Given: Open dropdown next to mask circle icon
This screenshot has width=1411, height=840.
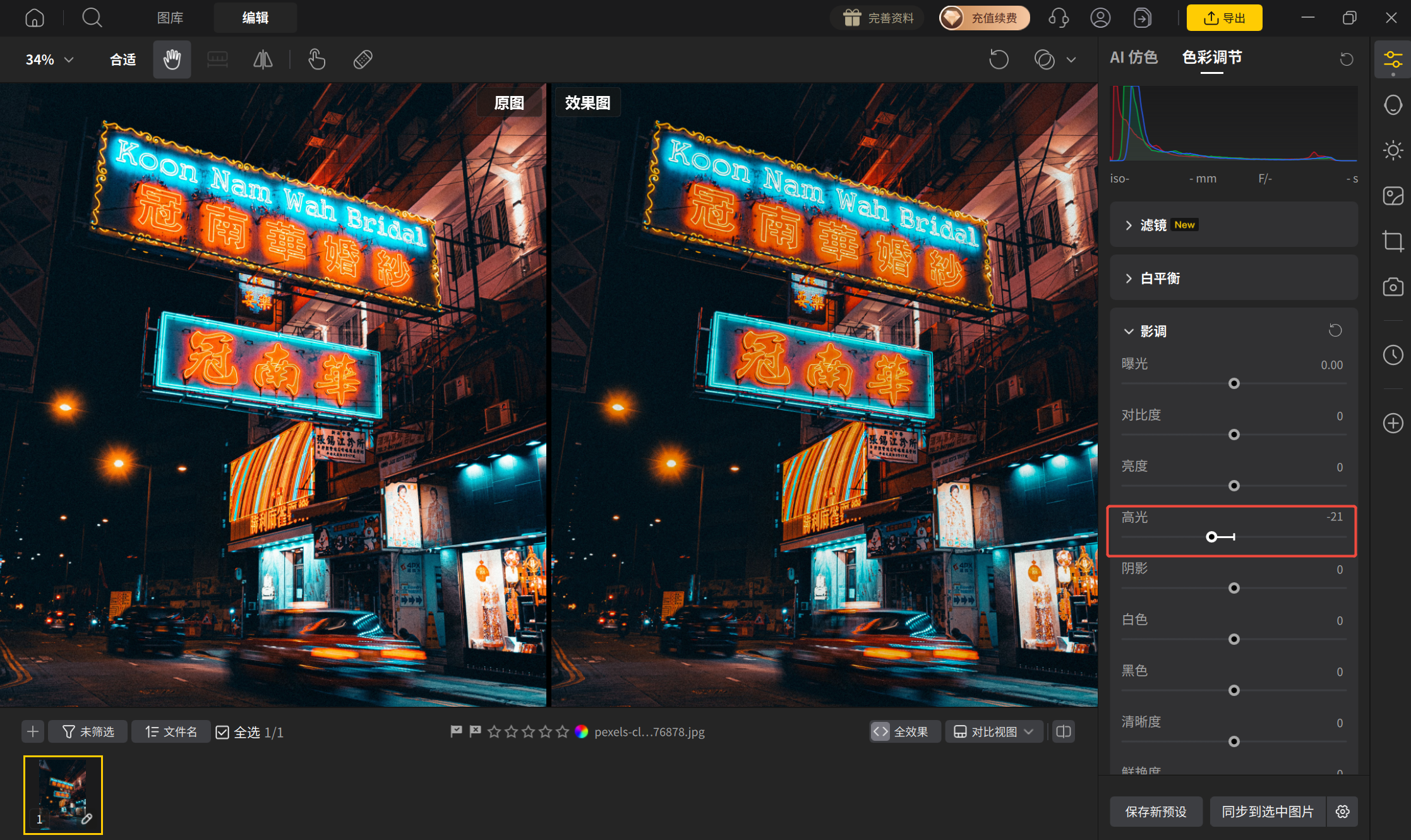Looking at the screenshot, I should click(1071, 59).
